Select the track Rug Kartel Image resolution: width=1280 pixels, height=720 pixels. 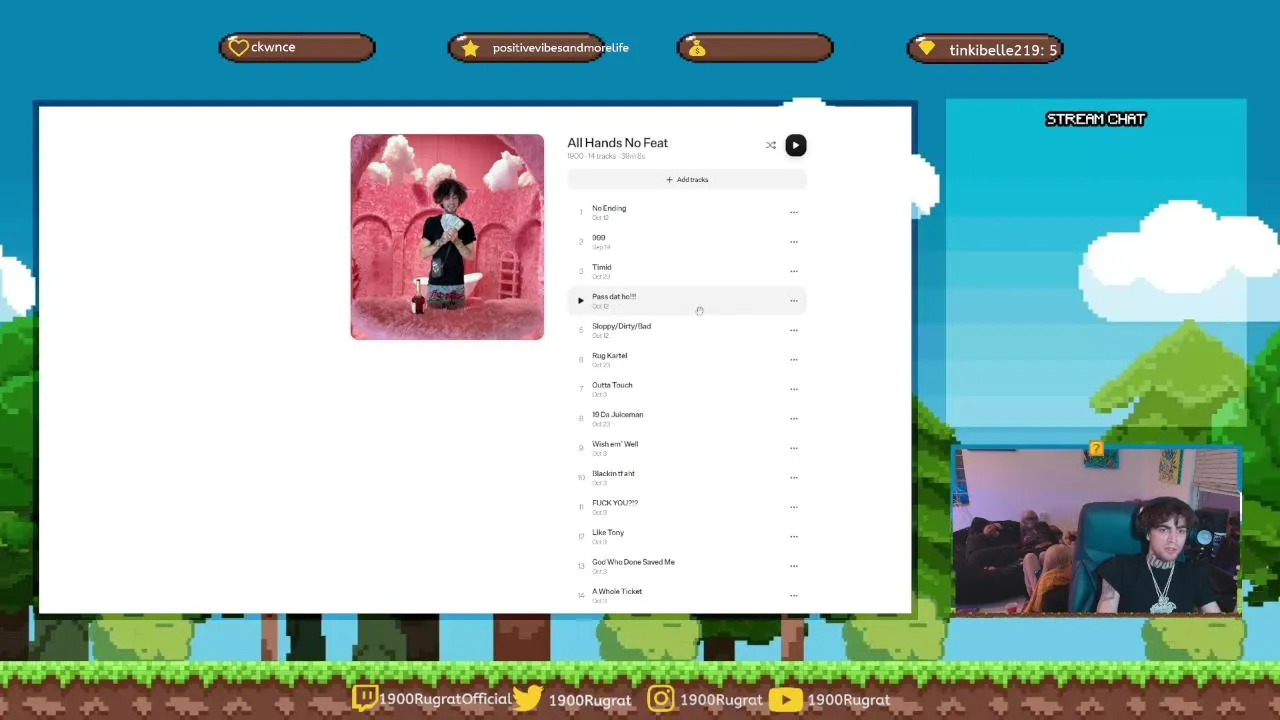(x=687, y=359)
